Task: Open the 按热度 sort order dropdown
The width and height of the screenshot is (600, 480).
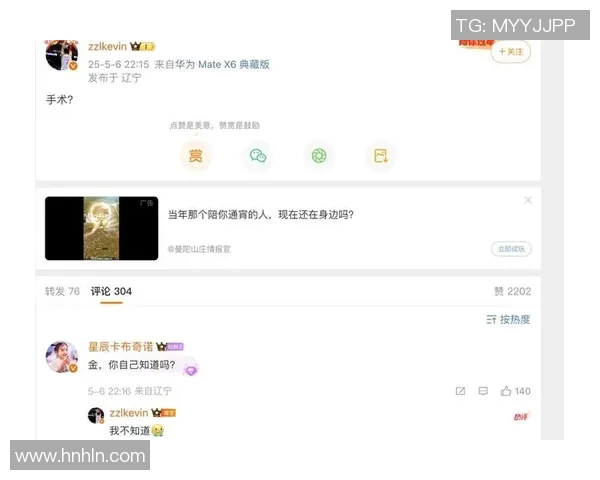Action: coord(508,319)
